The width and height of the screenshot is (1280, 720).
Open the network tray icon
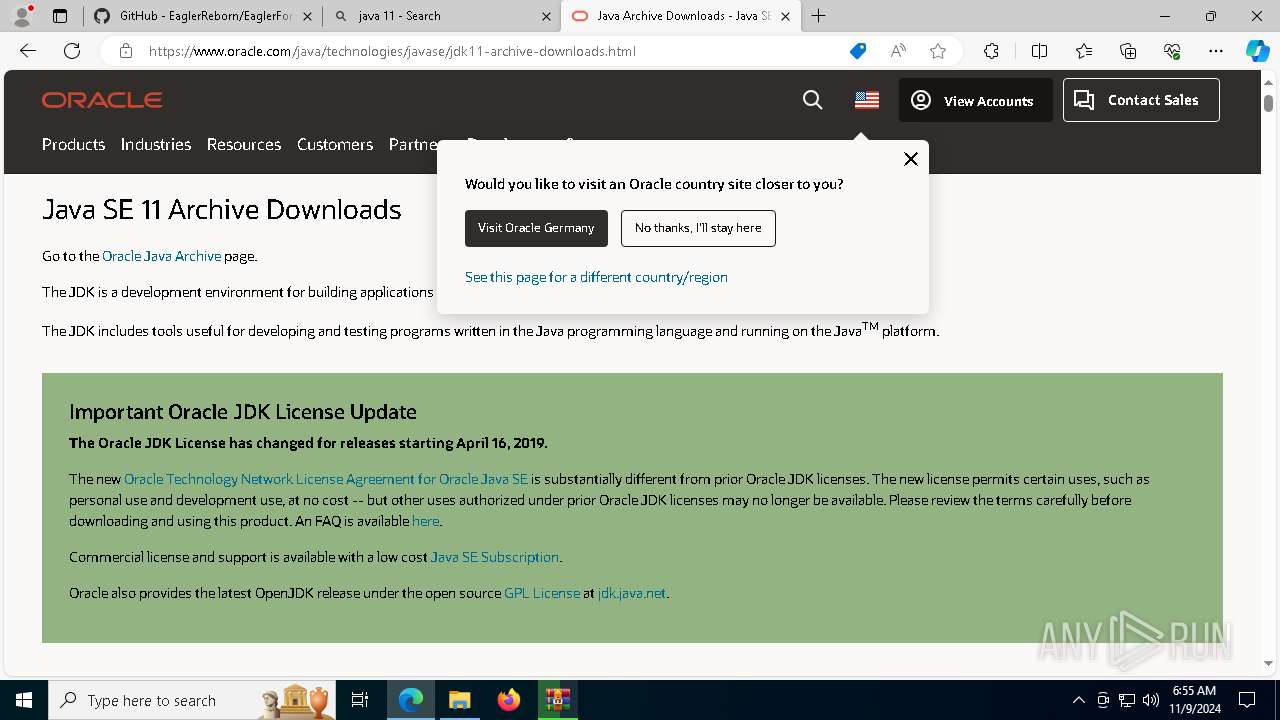coord(1127,700)
